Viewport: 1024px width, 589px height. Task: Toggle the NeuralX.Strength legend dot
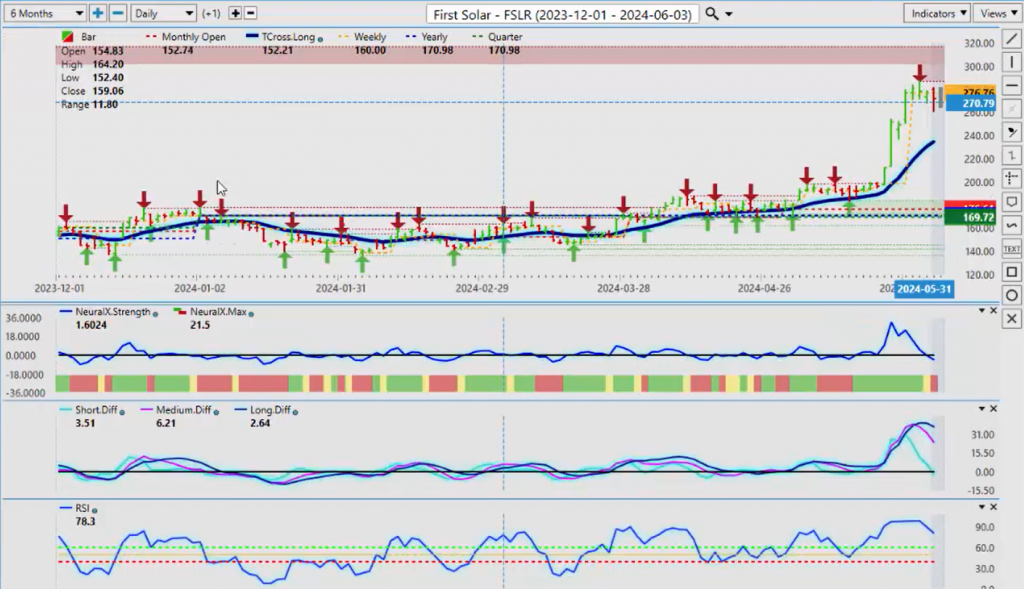[155, 313]
